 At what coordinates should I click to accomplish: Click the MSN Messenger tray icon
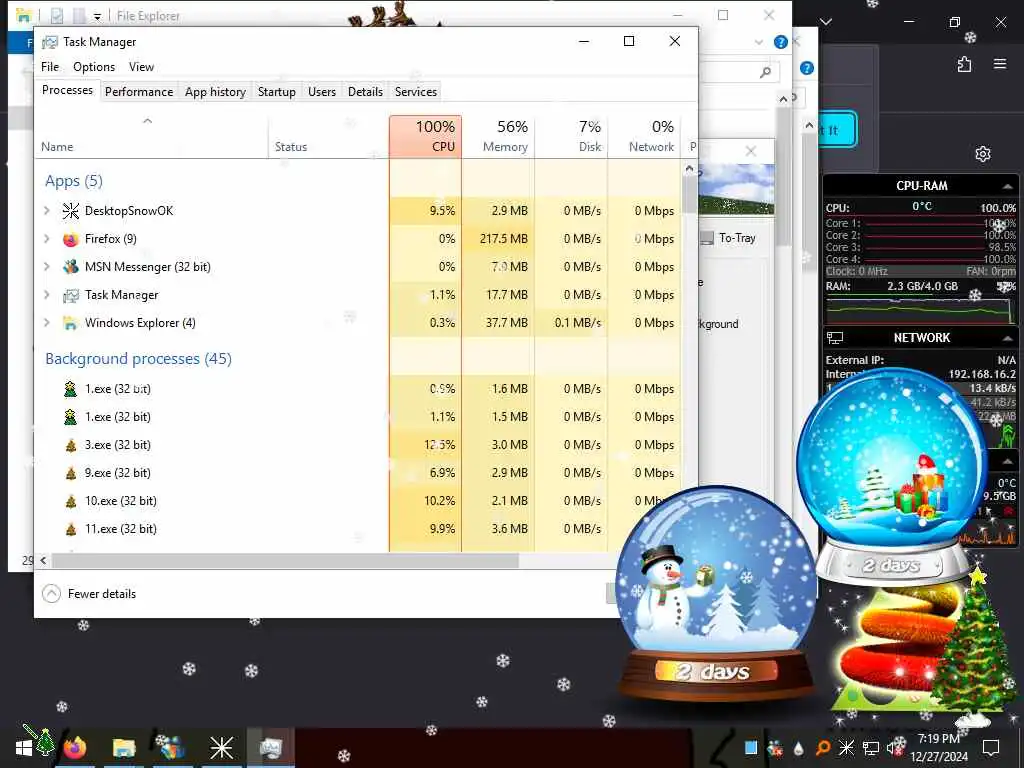[775, 748]
